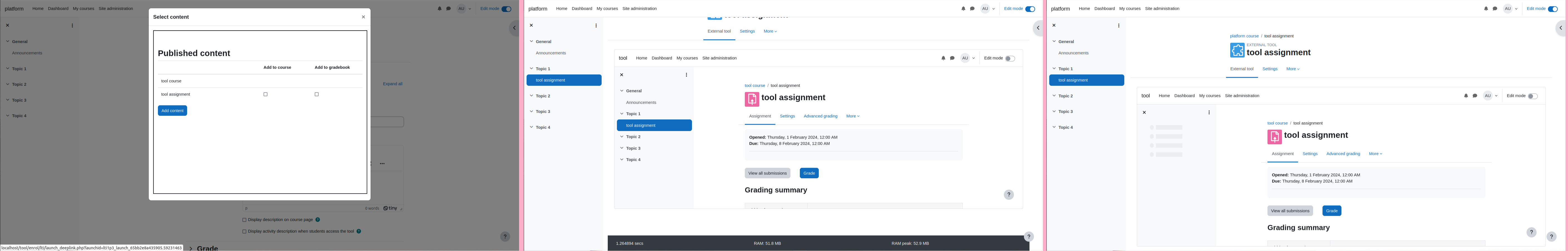Click Expand all link in left window
1568x251 pixels.
(x=393, y=84)
